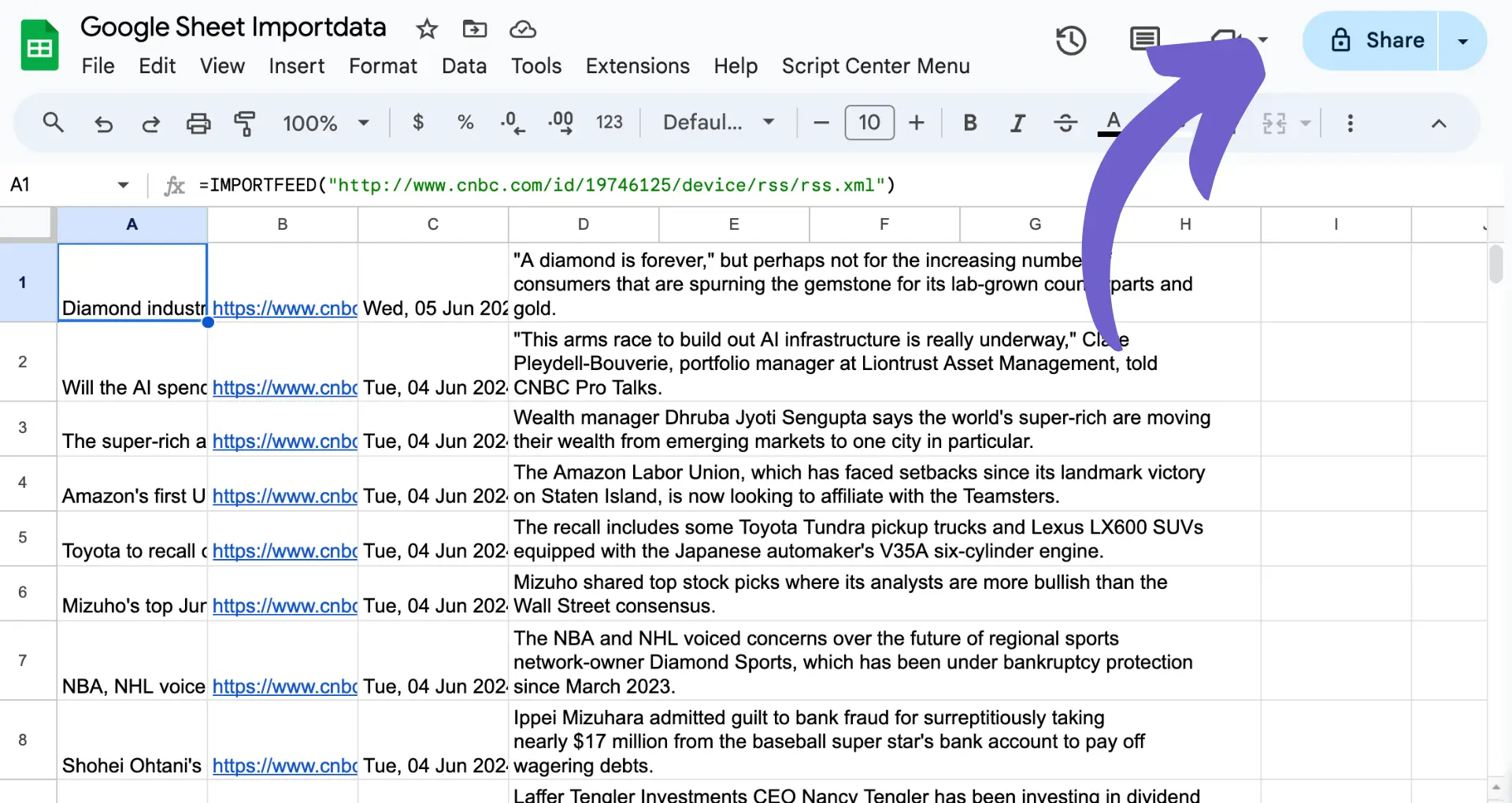Viewport: 1512px width, 803px height.
Task: Select column A header
Action: 132,224
